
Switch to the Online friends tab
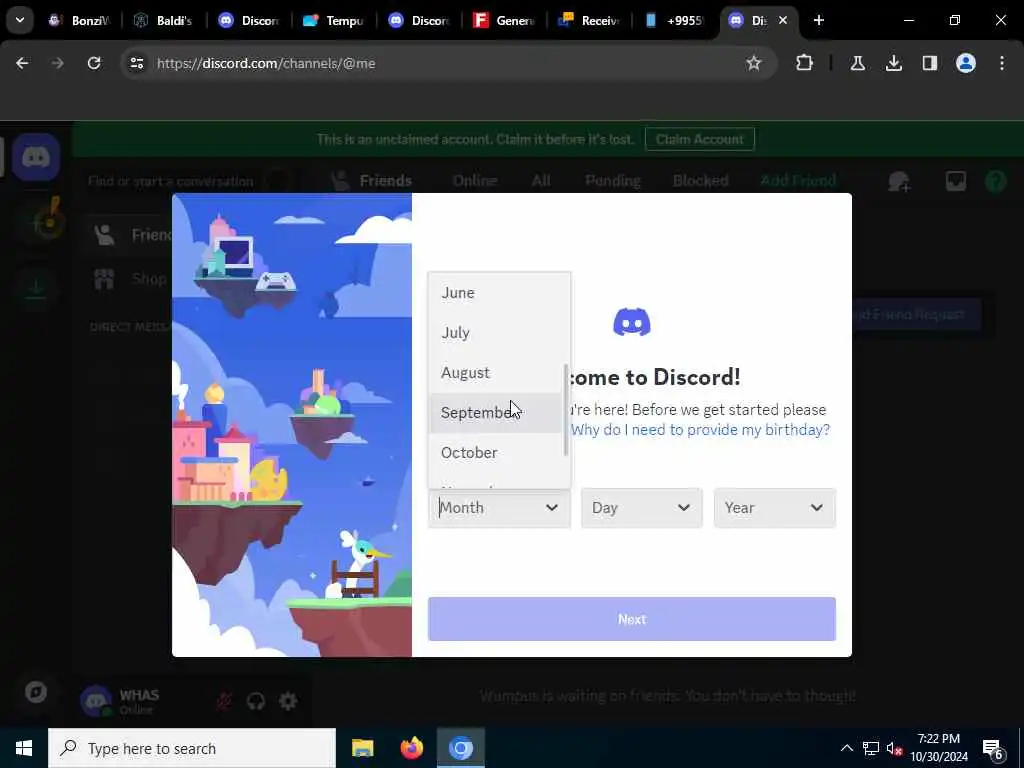(x=475, y=181)
